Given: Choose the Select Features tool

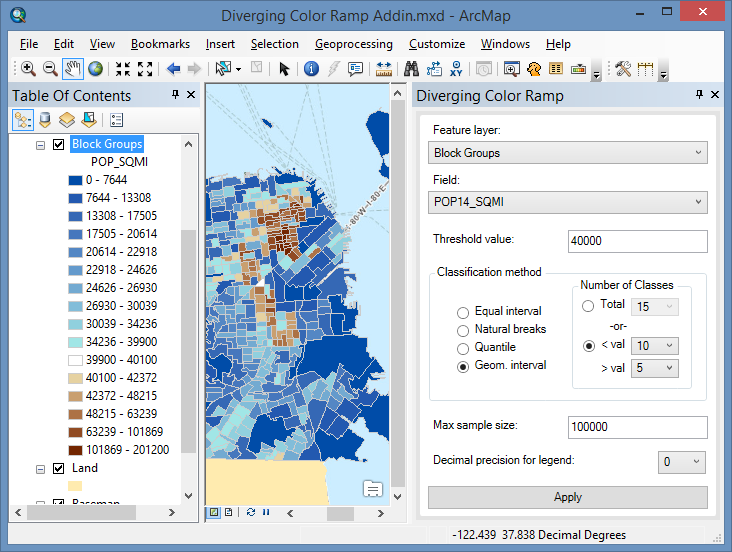Looking at the screenshot, I should point(223,69).
